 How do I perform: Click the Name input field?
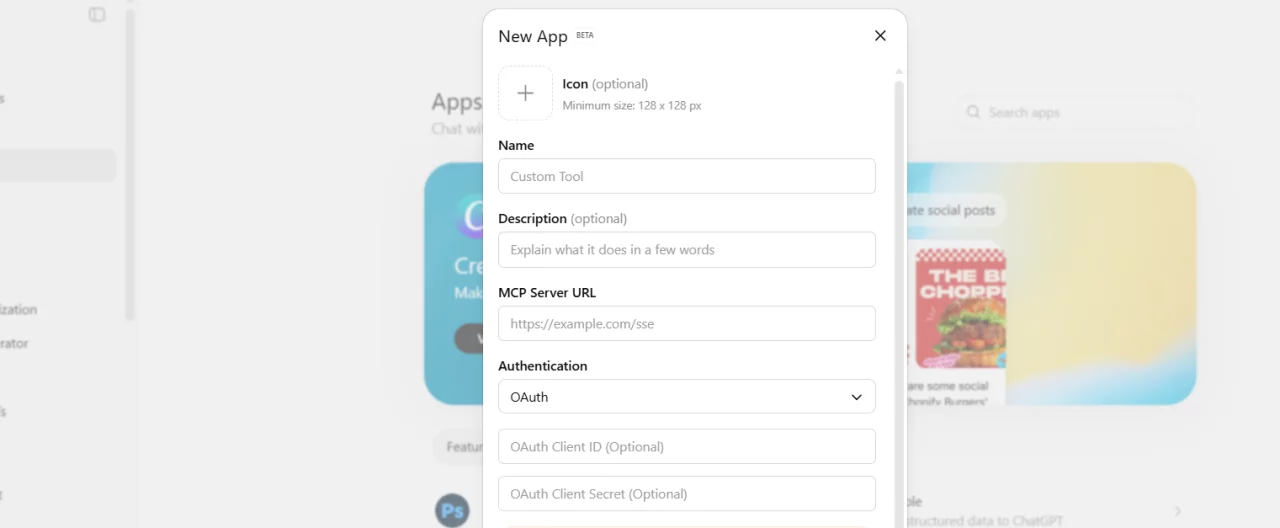pyautogui.click(x=687, y=176)
